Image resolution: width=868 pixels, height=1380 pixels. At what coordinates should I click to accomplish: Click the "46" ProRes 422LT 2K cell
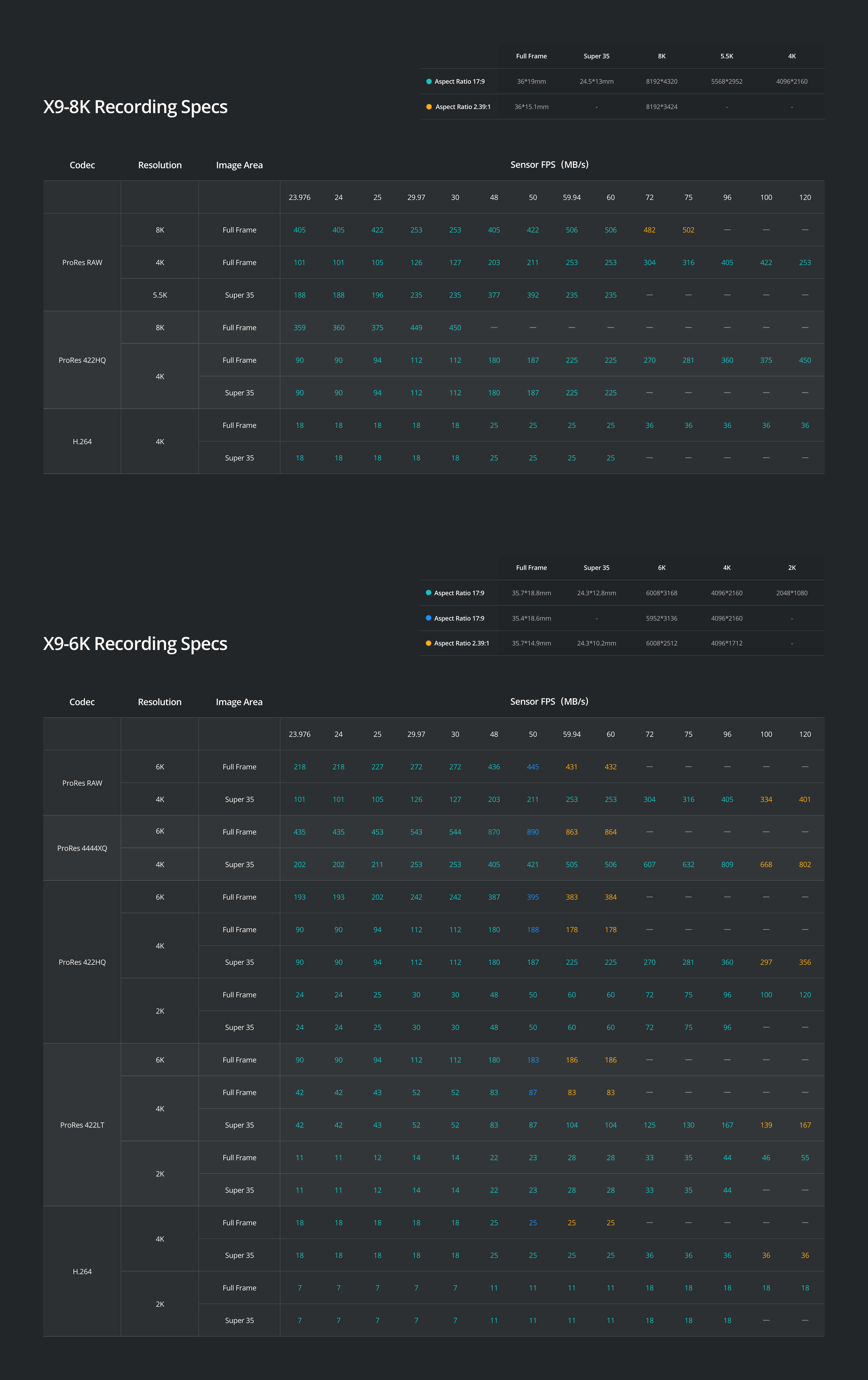766,1158
